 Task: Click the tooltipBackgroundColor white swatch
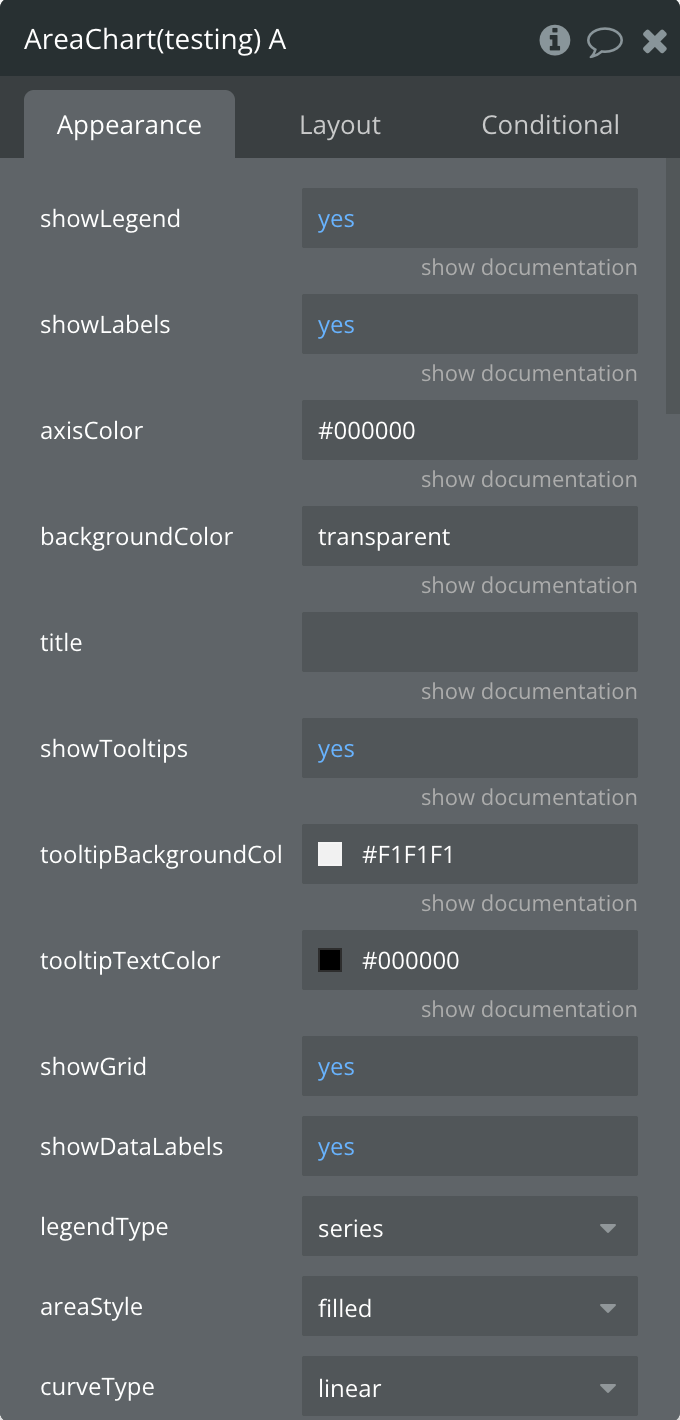pos(330,854)
